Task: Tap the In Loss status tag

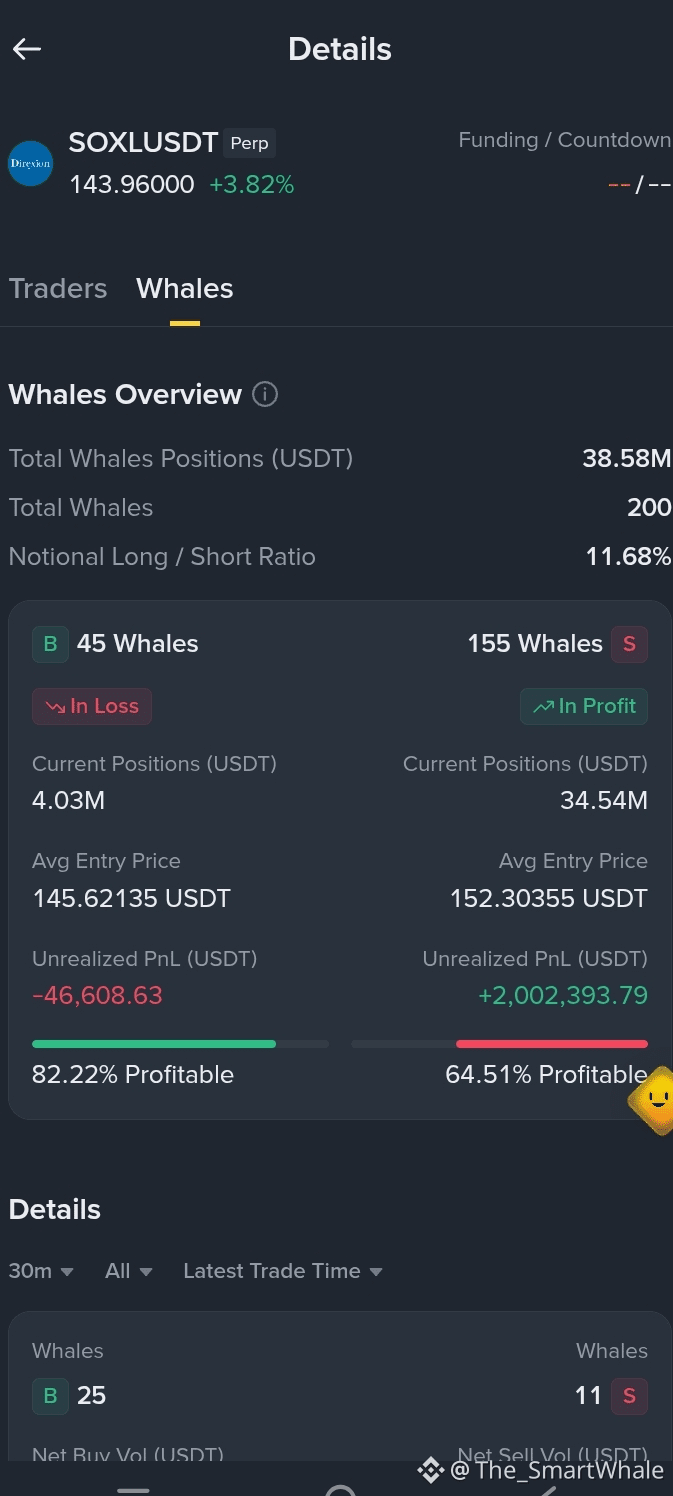Action: tap(92, 706)
